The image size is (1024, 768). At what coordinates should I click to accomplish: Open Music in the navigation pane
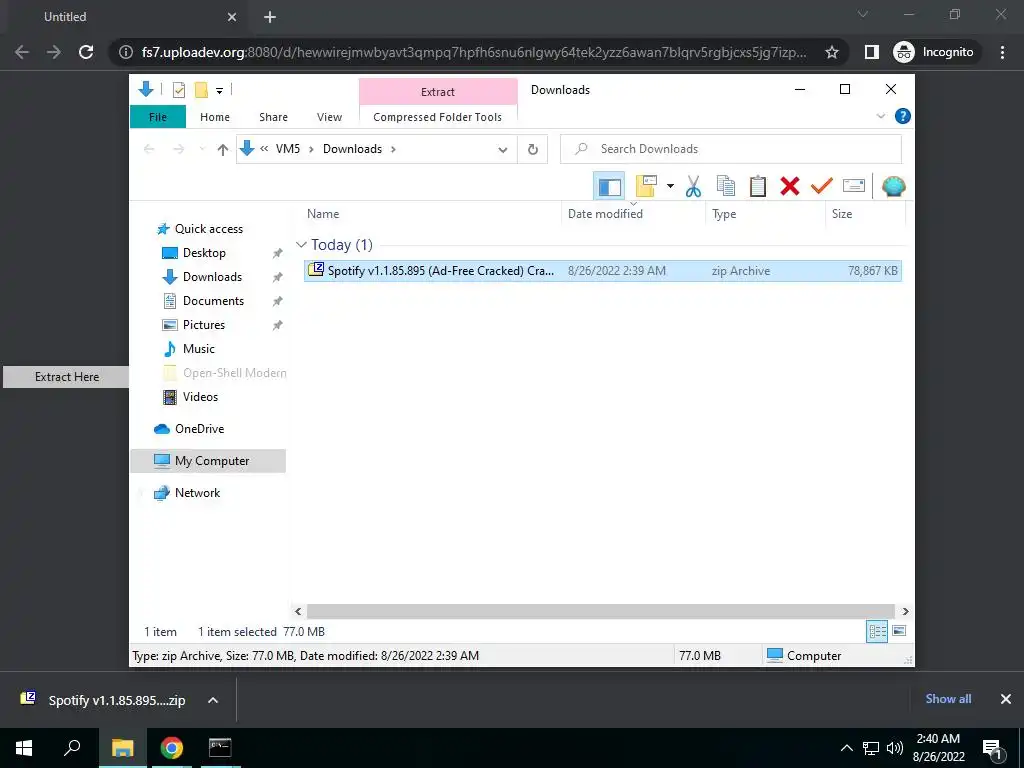coord(199,349)
